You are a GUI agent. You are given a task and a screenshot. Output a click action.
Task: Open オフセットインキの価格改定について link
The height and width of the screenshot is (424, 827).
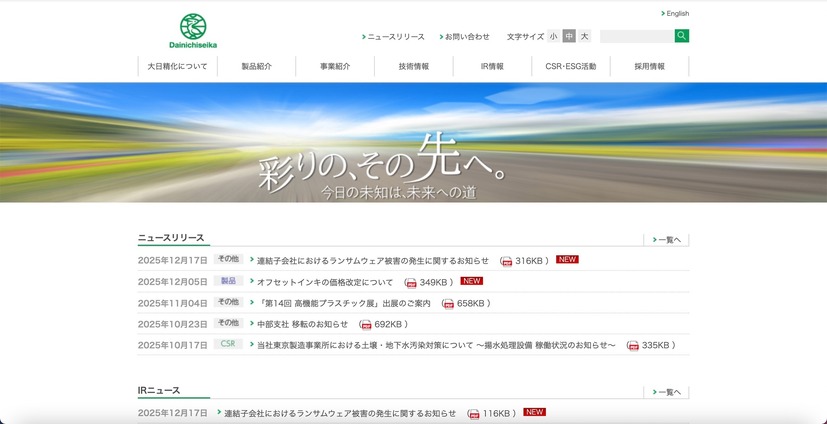click(x=325, y=282)
